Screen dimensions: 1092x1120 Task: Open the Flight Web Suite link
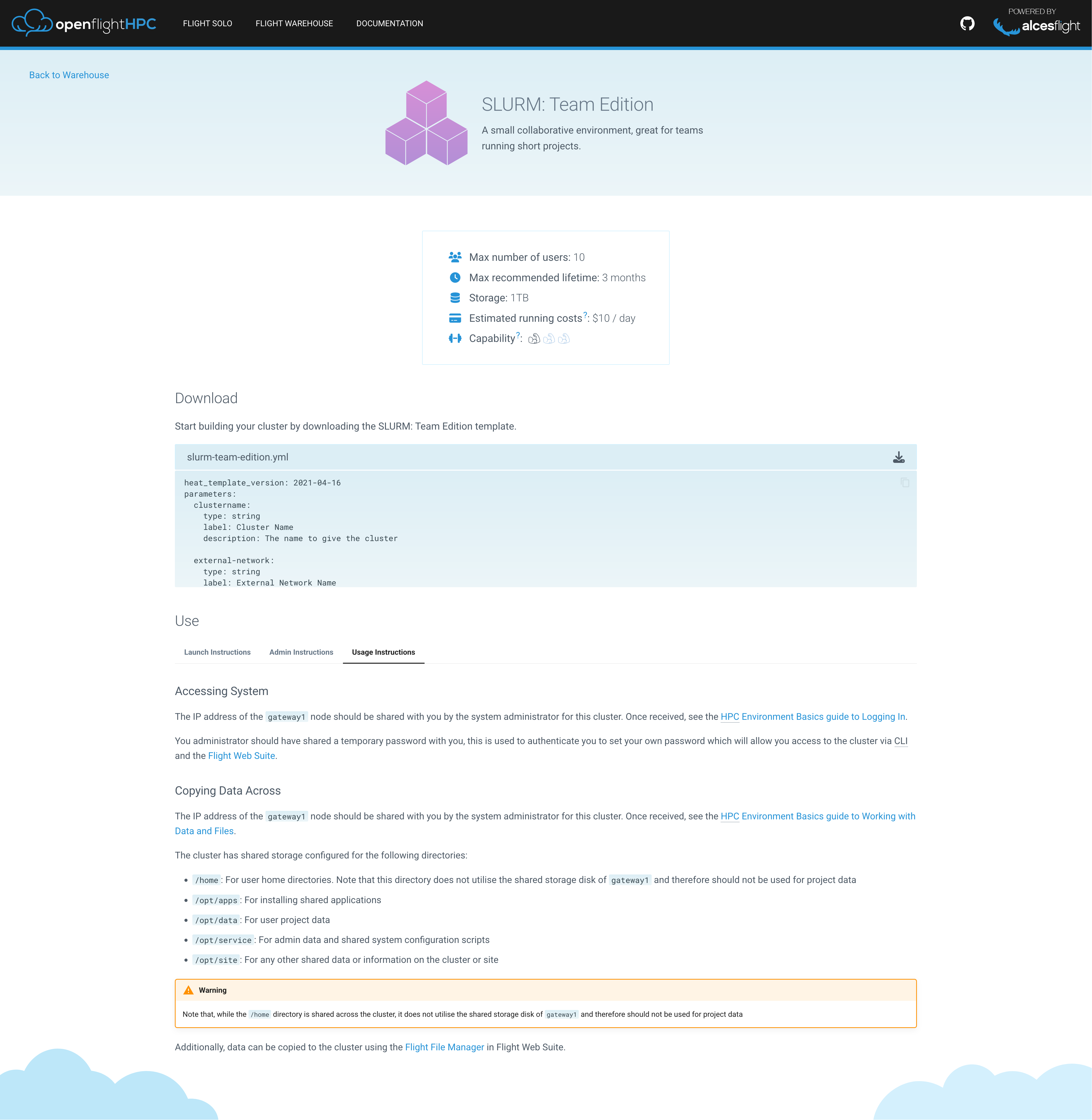[241, 756]
